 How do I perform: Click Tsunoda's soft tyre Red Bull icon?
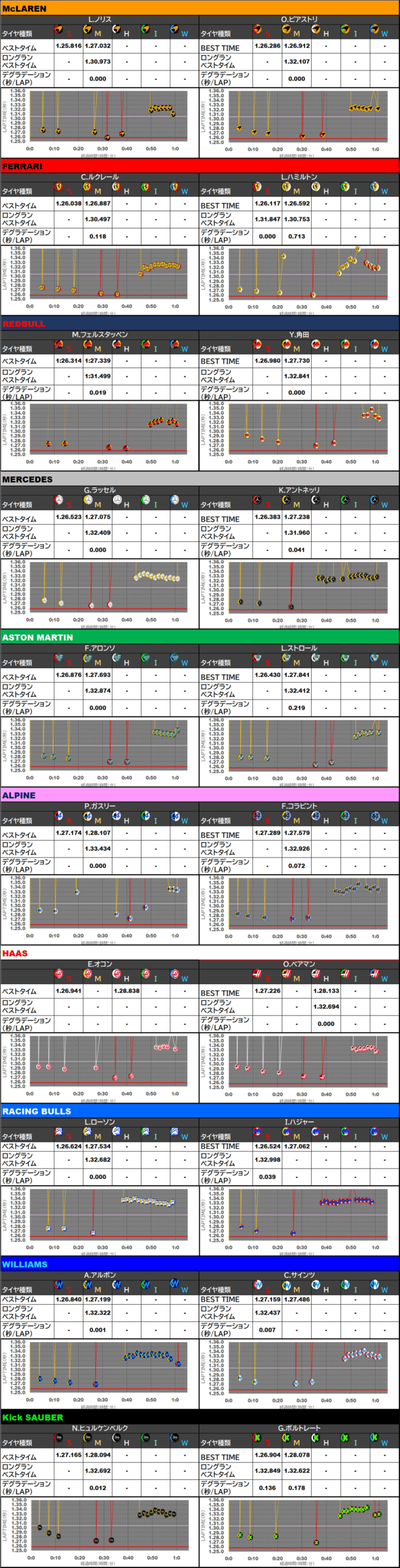point(257,344)
